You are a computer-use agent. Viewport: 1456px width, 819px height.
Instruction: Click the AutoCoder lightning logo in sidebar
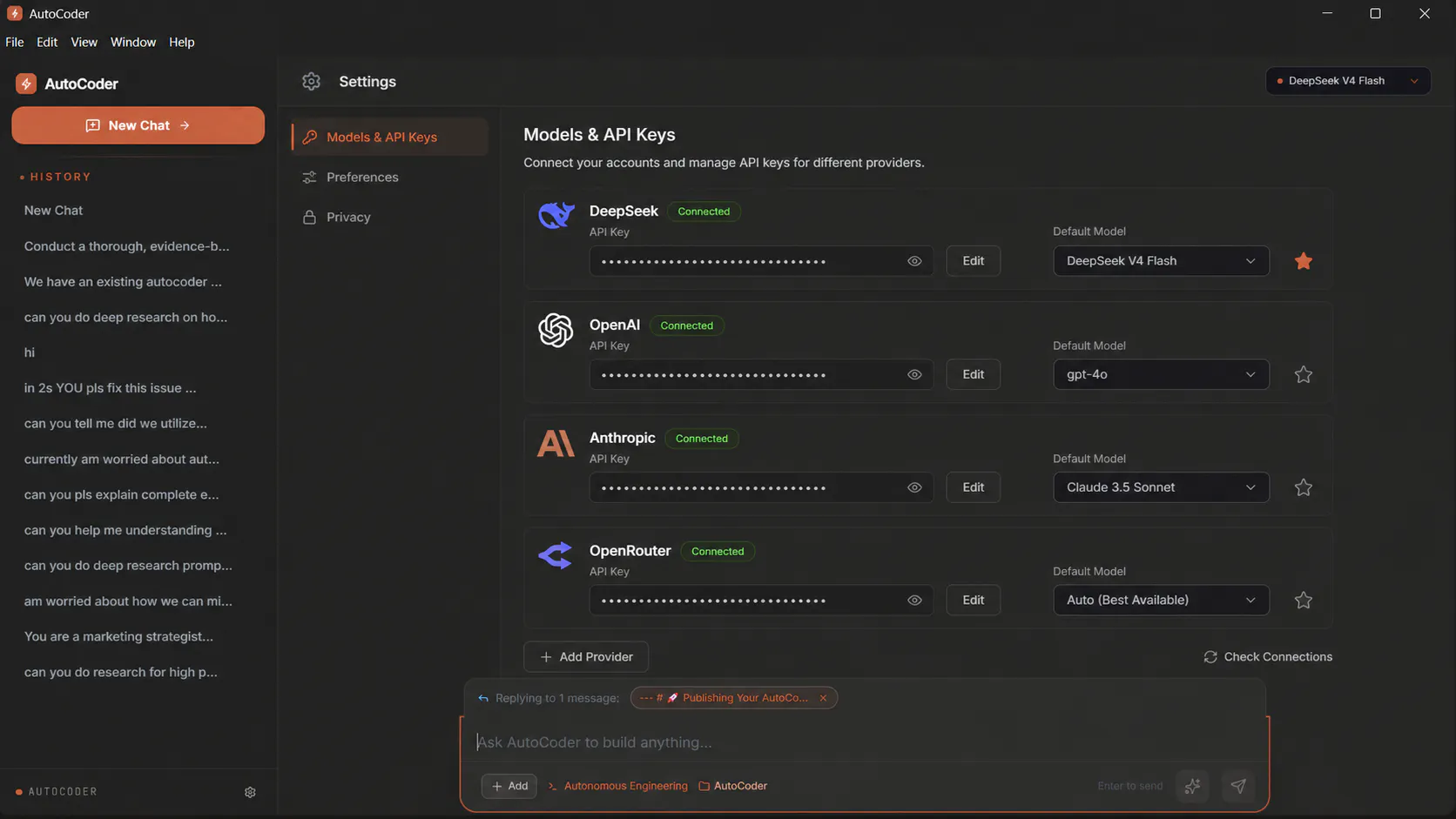click(26, 84)
